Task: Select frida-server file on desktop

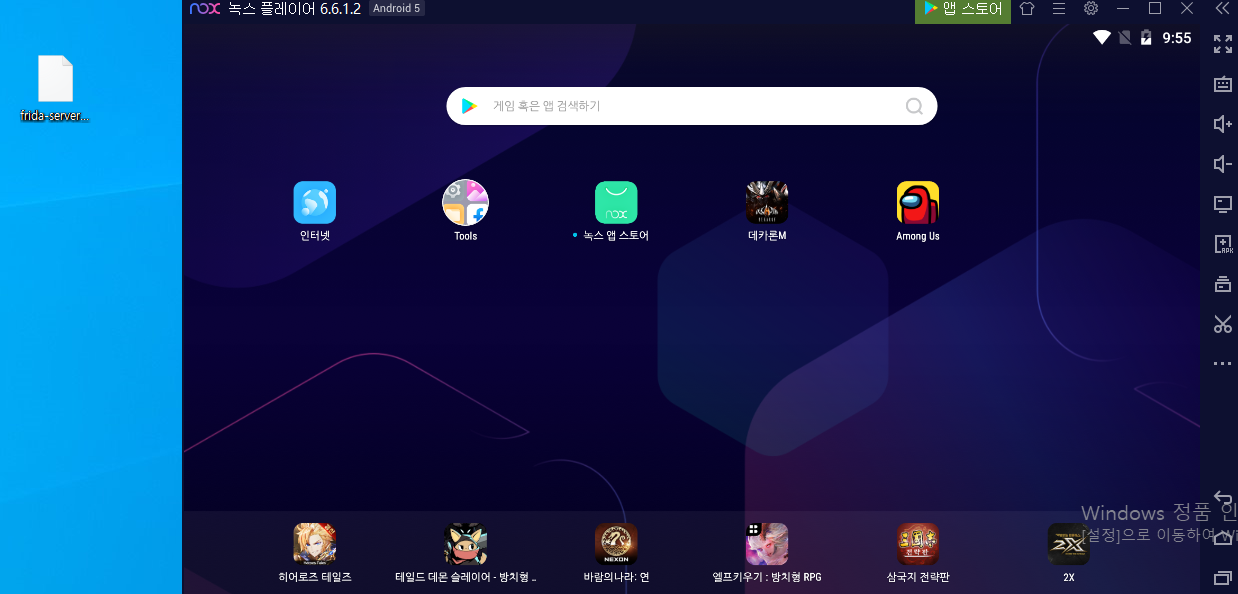Action: pyautogui.click(x=55, y=88)
